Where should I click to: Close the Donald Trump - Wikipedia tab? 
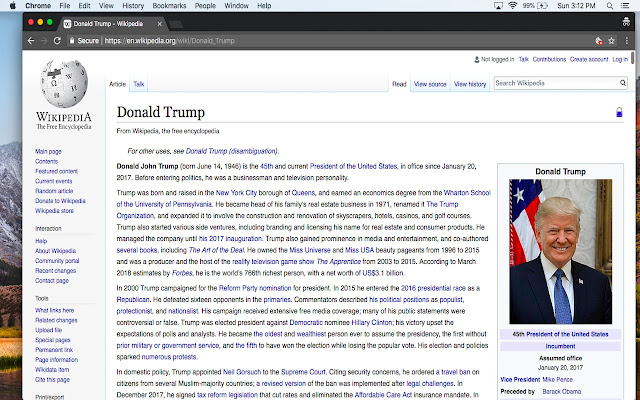pos(160,24)
